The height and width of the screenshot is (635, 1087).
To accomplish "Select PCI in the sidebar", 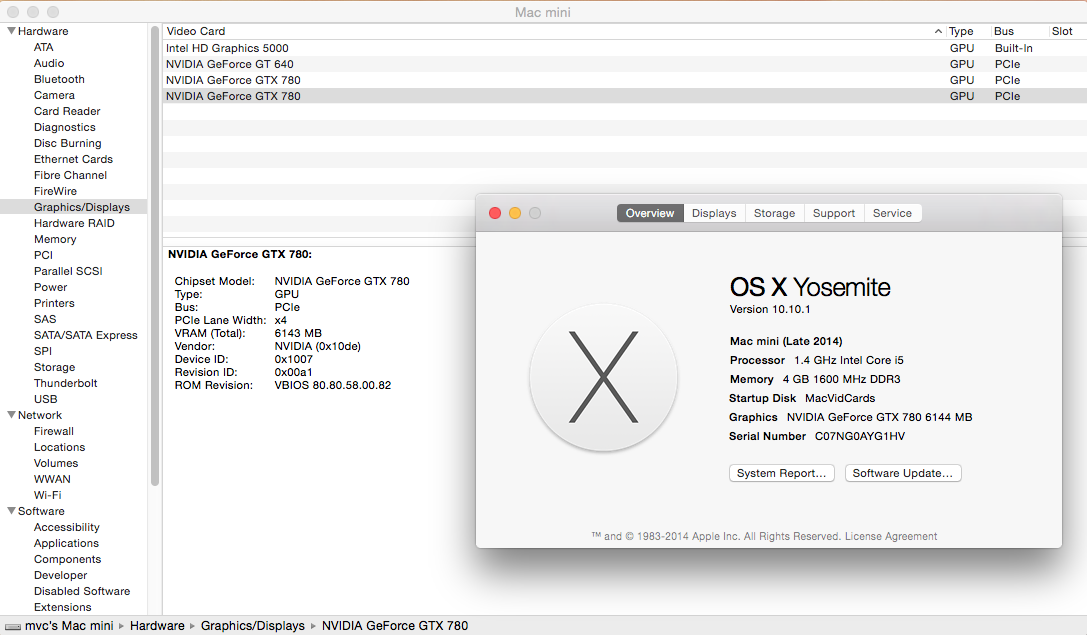I will tap(43, 254).
